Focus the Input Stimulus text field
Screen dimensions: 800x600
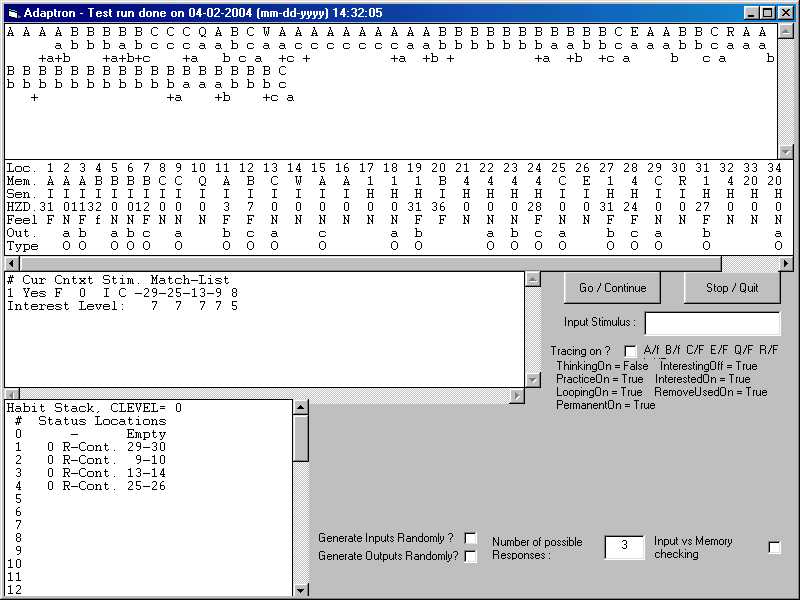pos(712,323)
